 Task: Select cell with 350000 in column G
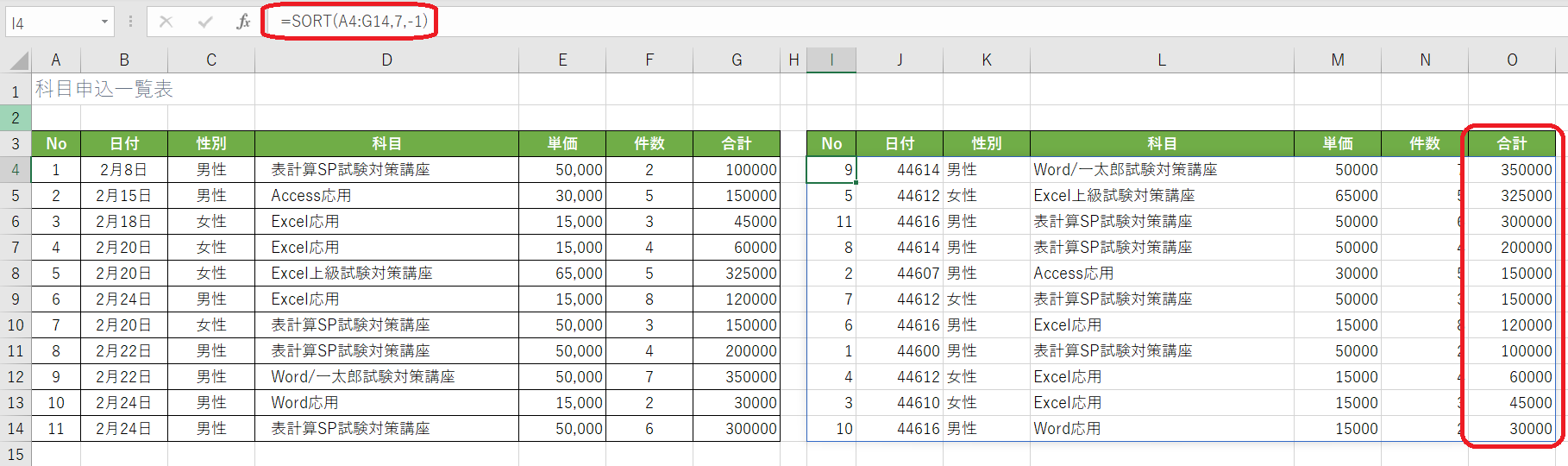737,377
